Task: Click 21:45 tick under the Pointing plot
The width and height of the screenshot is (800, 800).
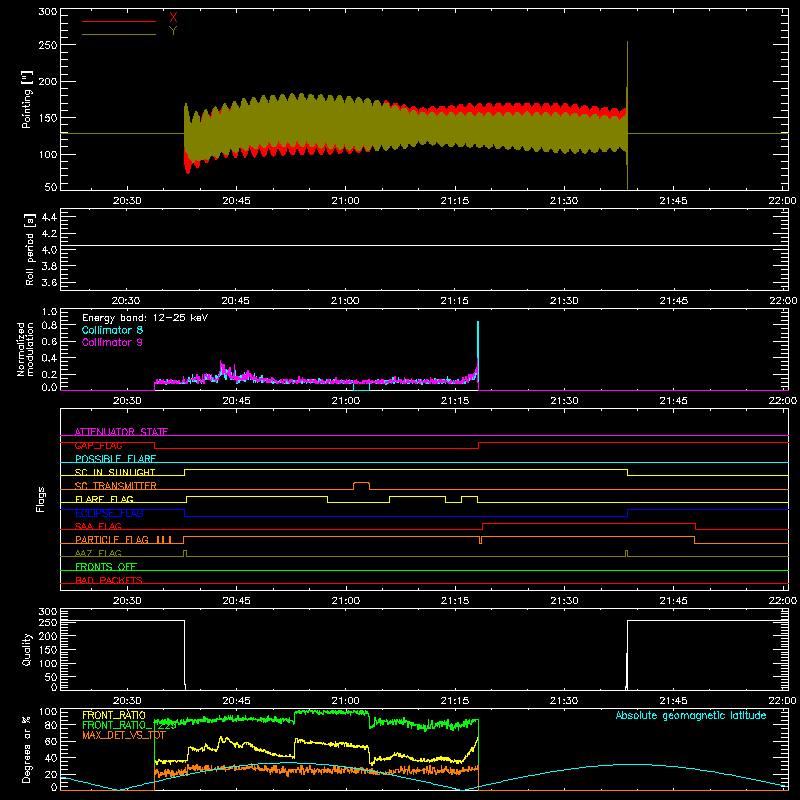Action: click(x=673, y=201)
